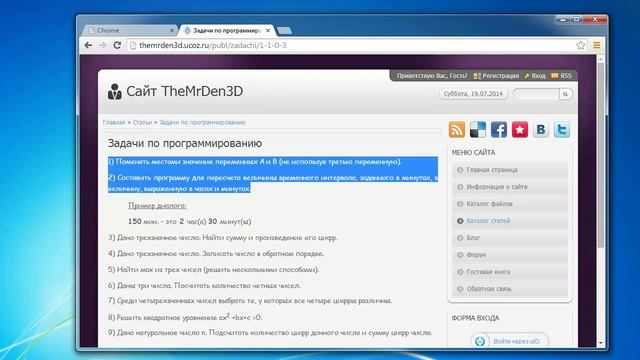
Task: Open 'Информация о сайте' menu item
Action: (510, 187)
